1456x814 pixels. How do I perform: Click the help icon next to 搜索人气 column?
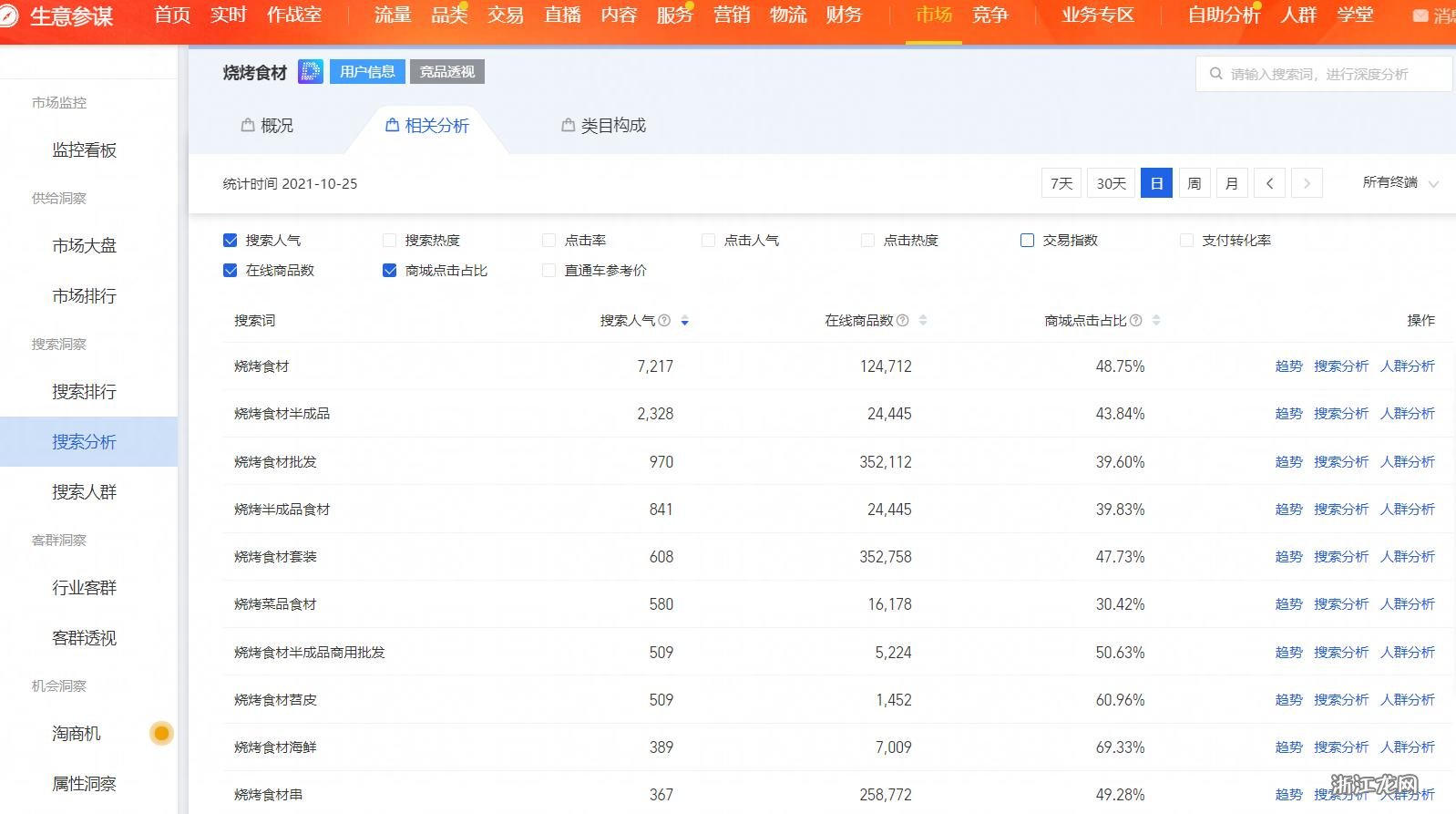coord(664,321)
